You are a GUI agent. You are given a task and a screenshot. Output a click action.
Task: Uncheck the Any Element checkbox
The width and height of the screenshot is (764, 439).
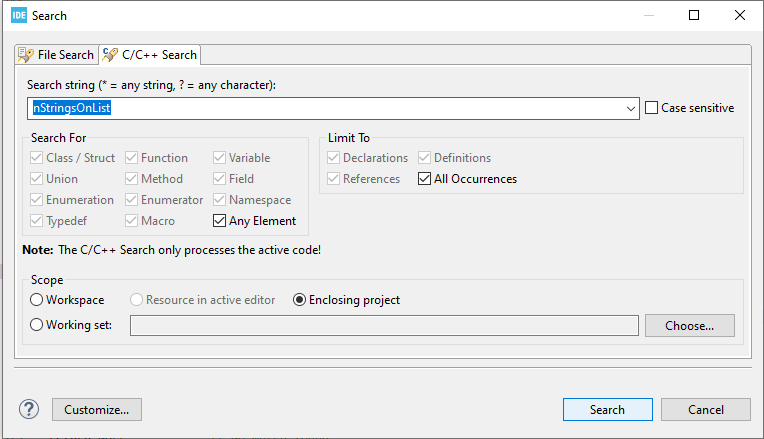click(x=219, y=221)
